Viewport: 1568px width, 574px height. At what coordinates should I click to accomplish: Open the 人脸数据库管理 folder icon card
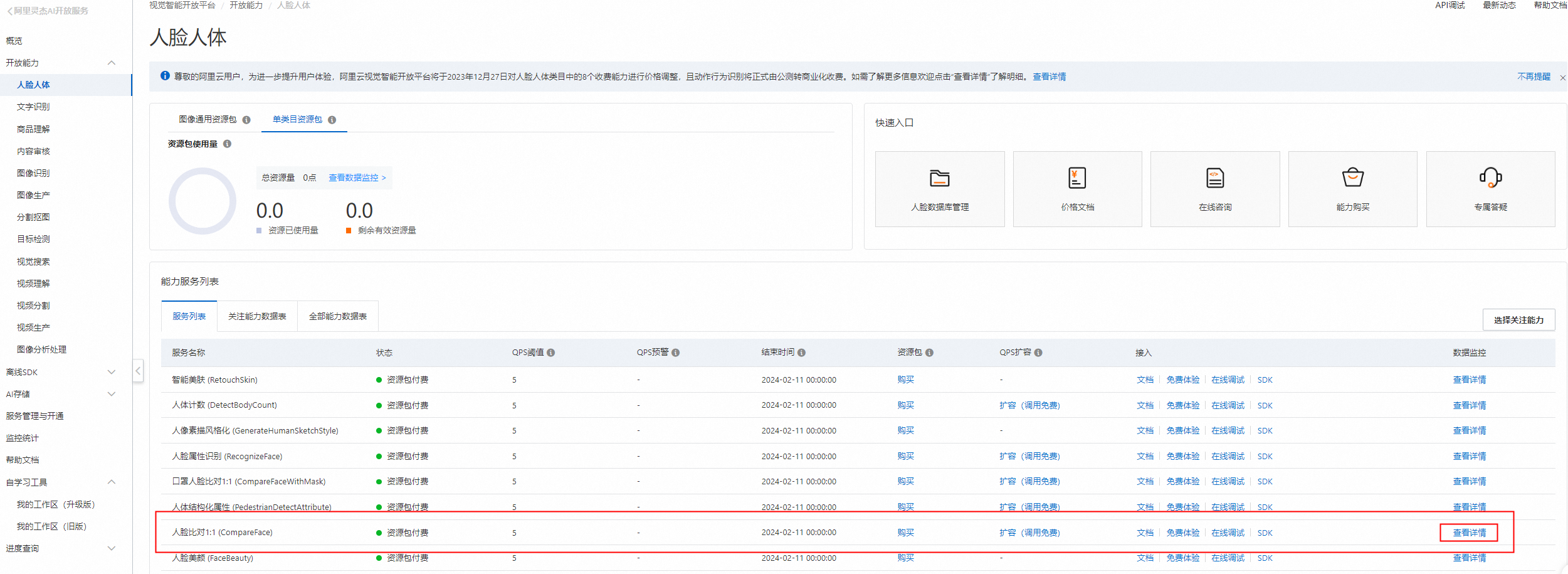point(939,189)
